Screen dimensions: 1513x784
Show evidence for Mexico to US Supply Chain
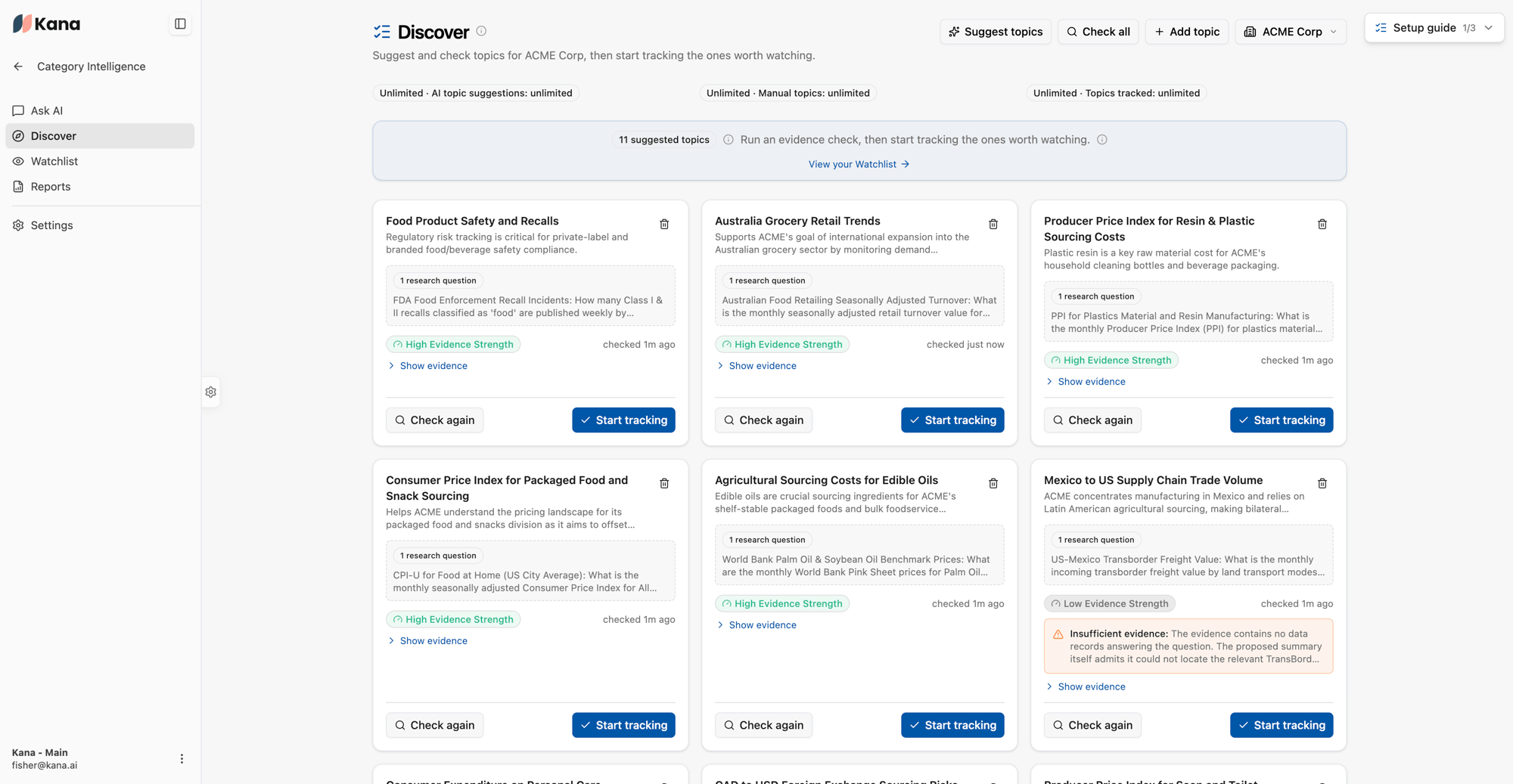[1086, 687]
